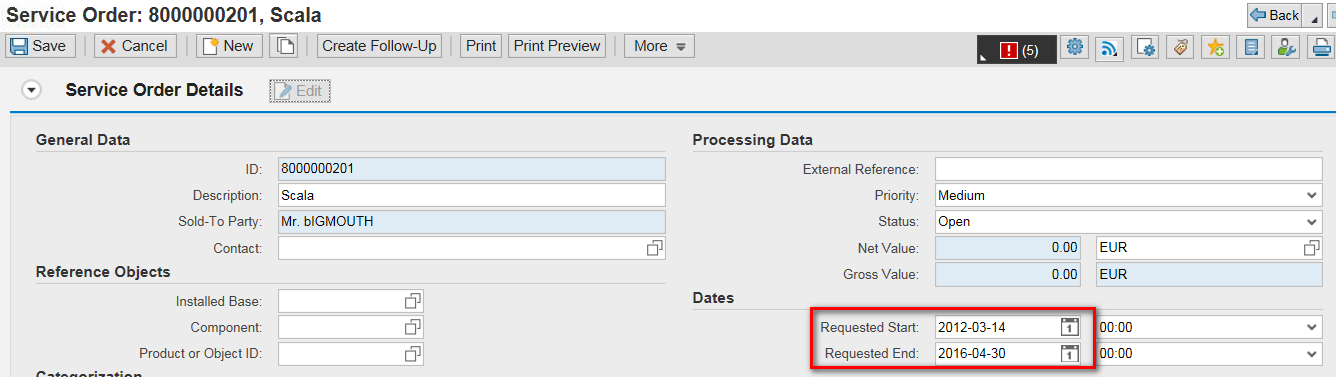Open the Back history dropdown arrow

(x=1312, y=16)
